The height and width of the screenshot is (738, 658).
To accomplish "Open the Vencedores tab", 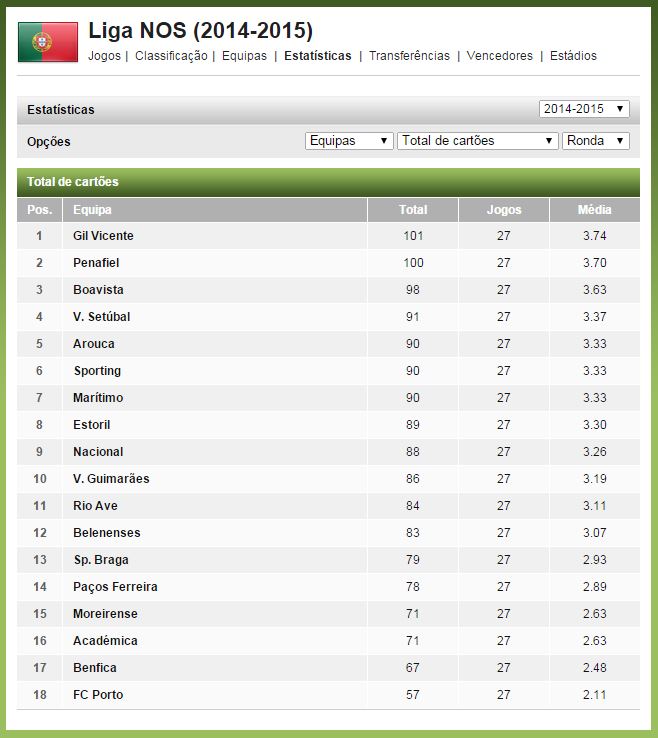I will (x=500, y=56).
